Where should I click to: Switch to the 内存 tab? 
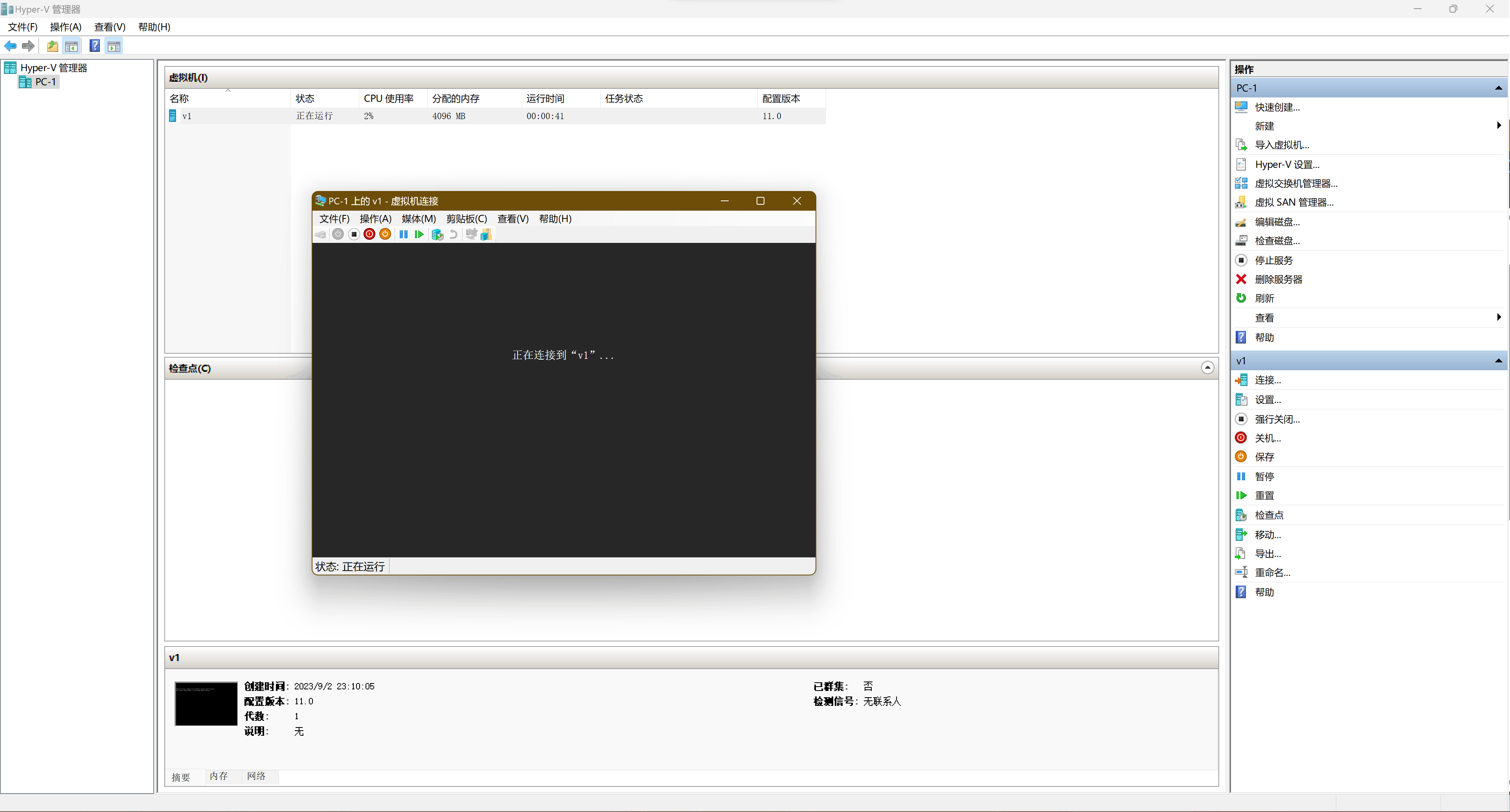[219, 776]
